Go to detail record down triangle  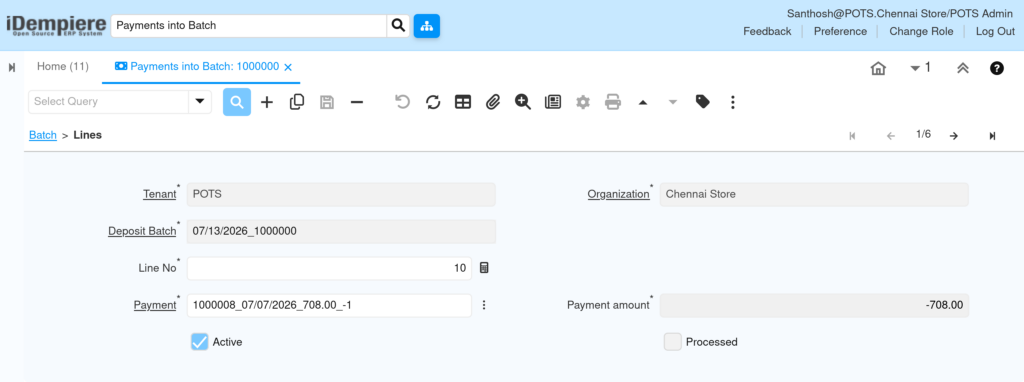(673, 103)
